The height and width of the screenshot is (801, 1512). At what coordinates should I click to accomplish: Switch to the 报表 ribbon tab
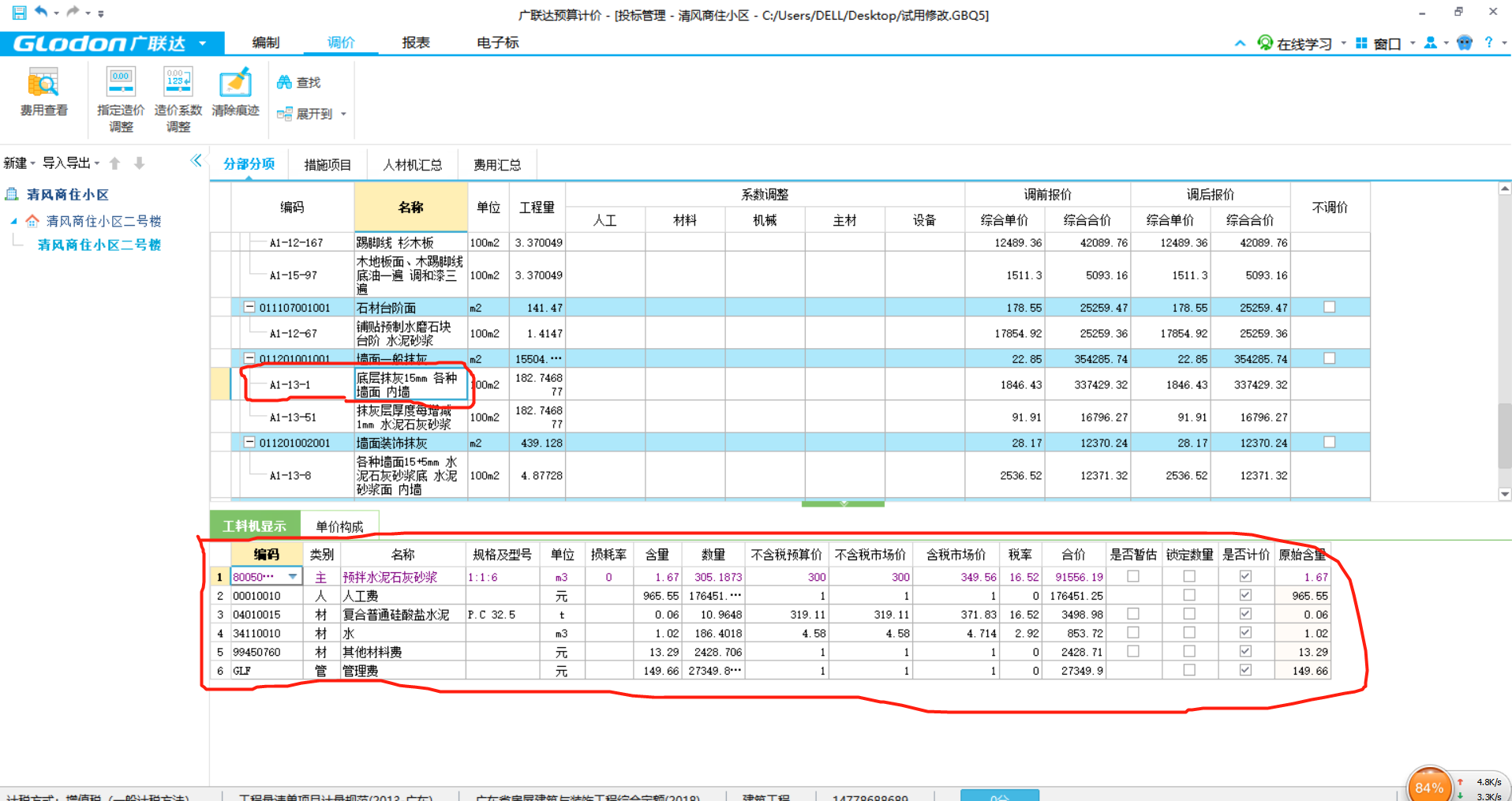416,43
